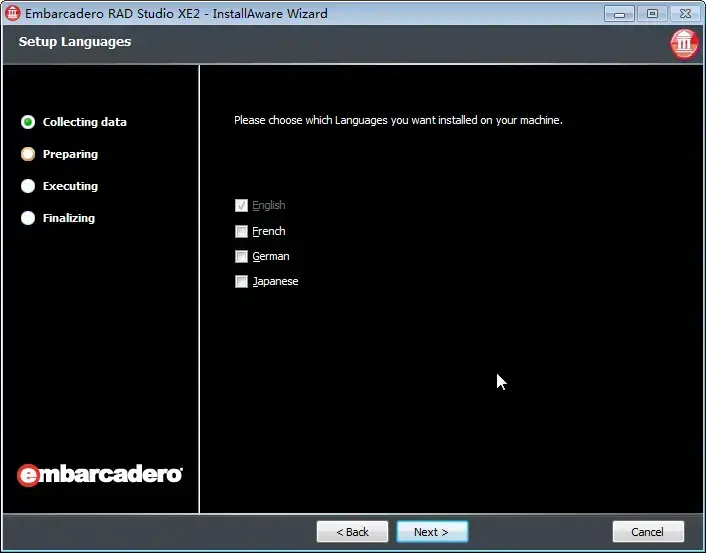Check the Japanese language option
This screenshot has width=706, height=553.
241,282
